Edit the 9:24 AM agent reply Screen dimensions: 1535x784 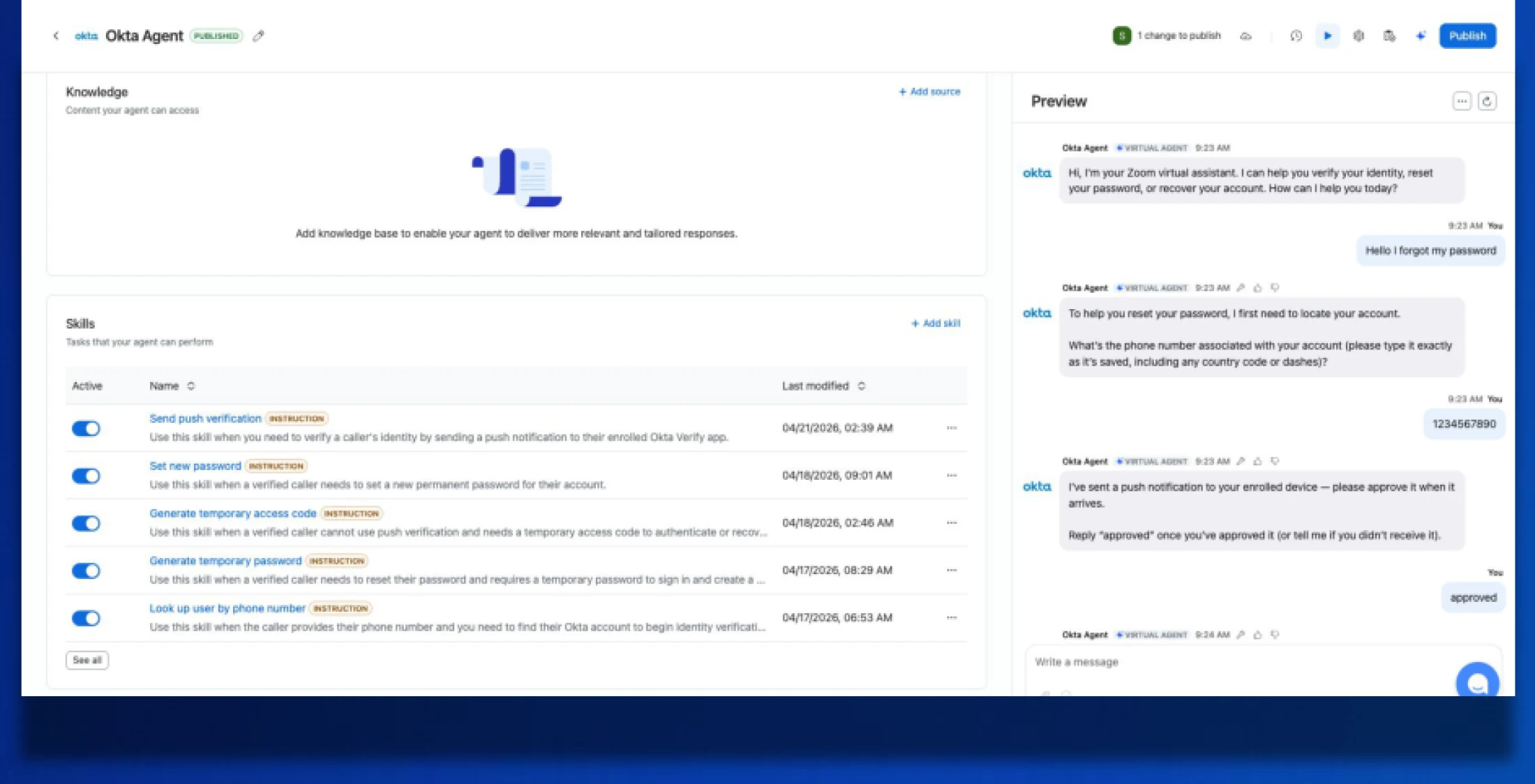(x=1241, y=635)
